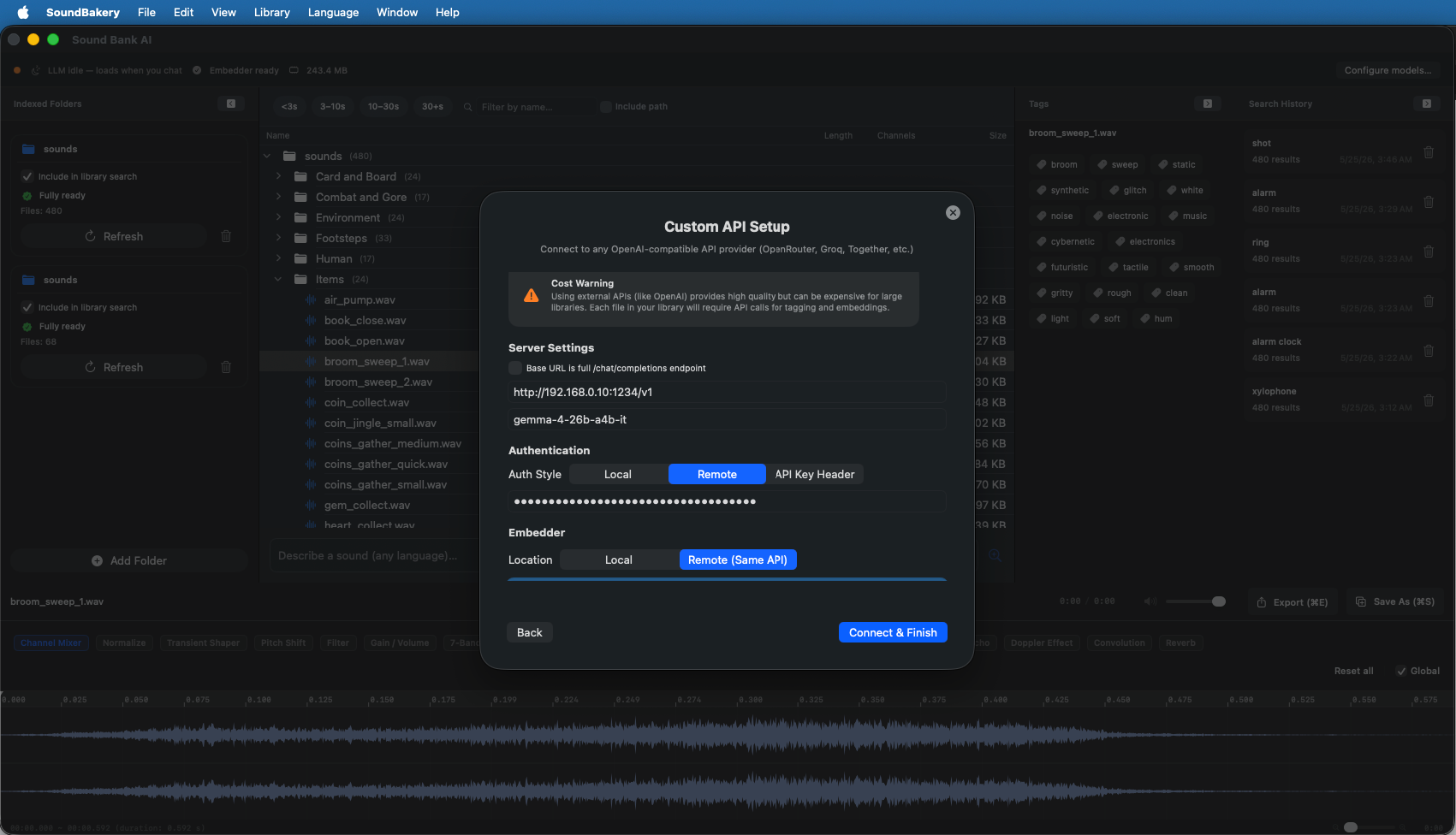Select the Reverb effect tab
The width and height of the screenshot is (1456, 835).
1180,643
